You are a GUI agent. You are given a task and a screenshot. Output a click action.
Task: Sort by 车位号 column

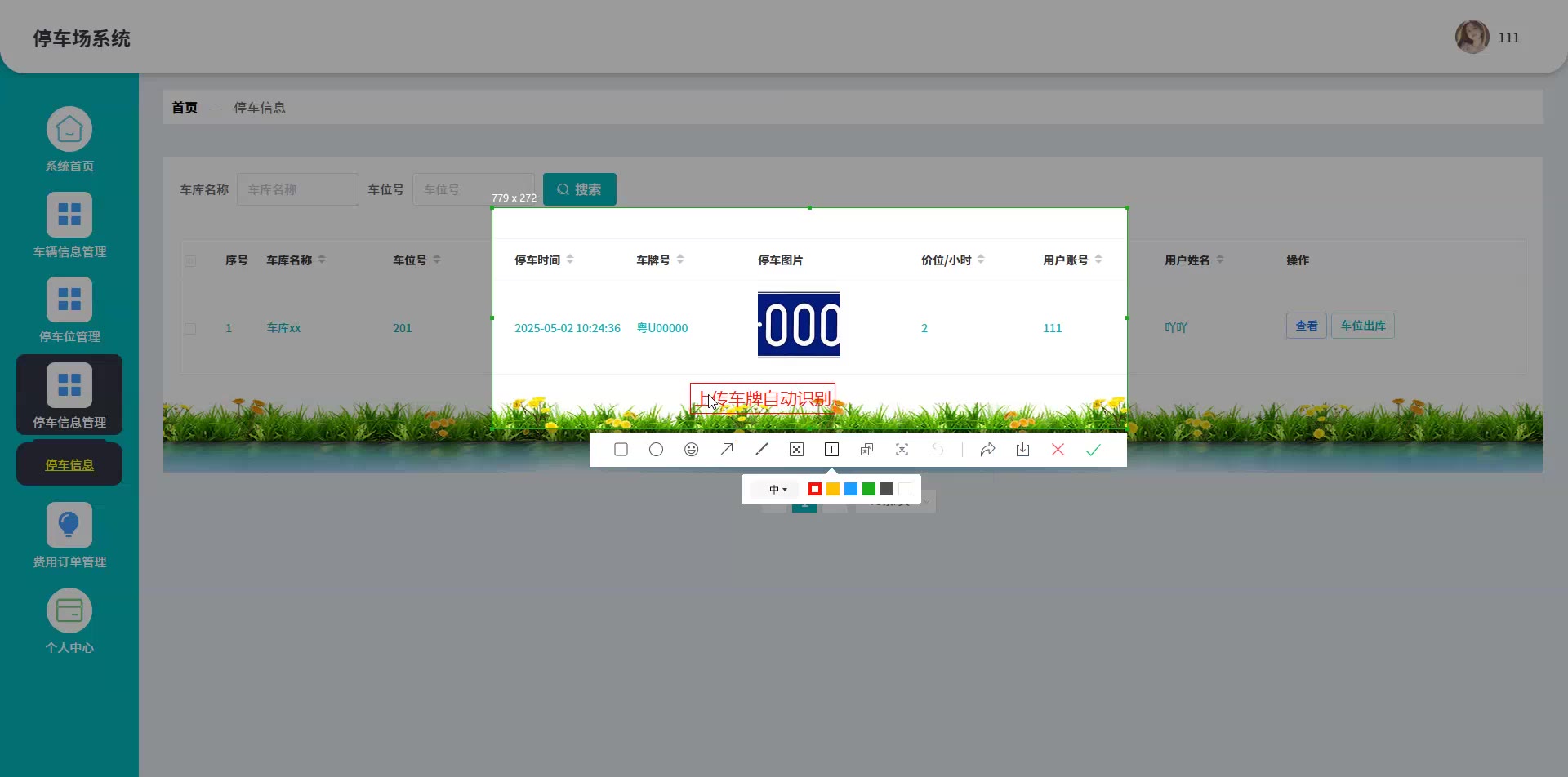(x=437, y=260)
